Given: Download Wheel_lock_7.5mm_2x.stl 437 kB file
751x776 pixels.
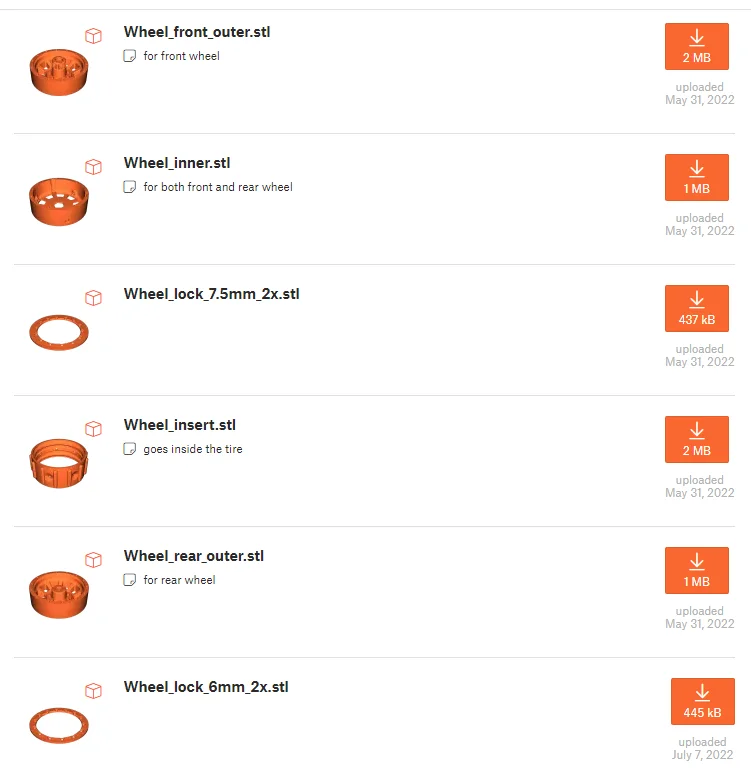Looking at the screenshot, I should click(696, 309).
